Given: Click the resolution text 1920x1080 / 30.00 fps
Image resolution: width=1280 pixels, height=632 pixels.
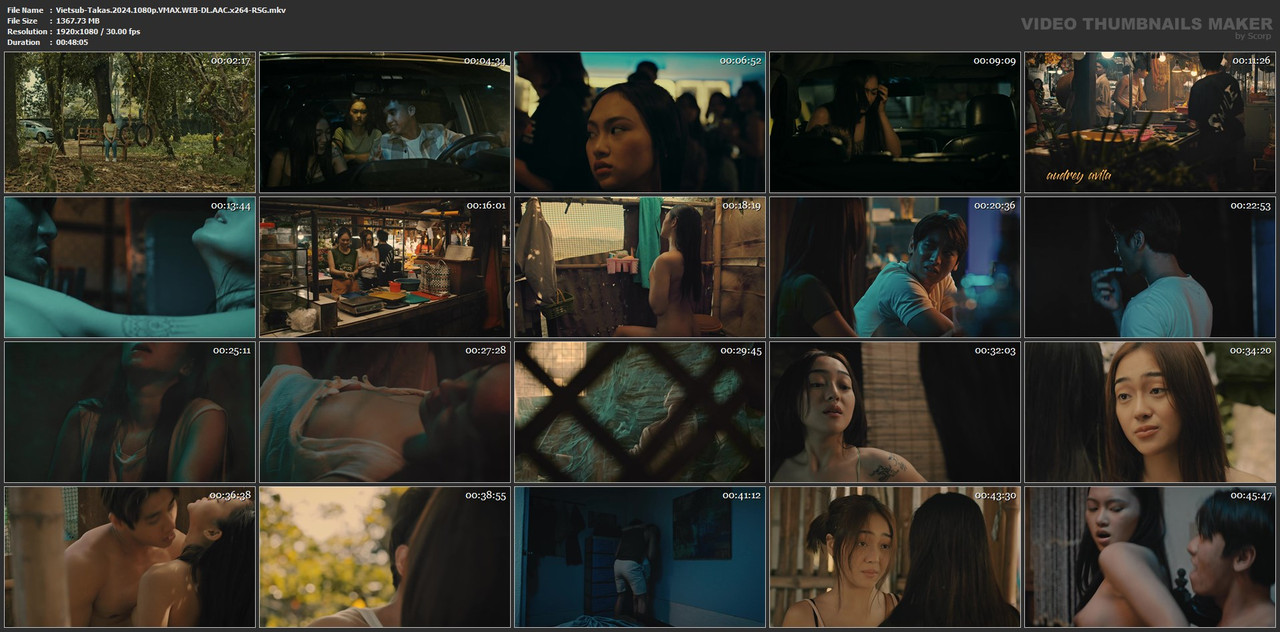Looking at the screenshot, I should click(x=98, y=31).
